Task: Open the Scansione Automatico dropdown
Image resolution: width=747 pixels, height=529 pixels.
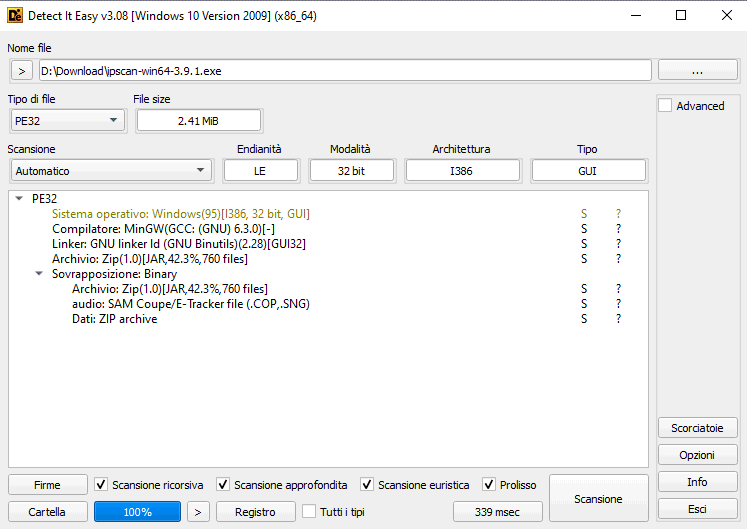Action: pyautogui.click(x=111, y=171)
